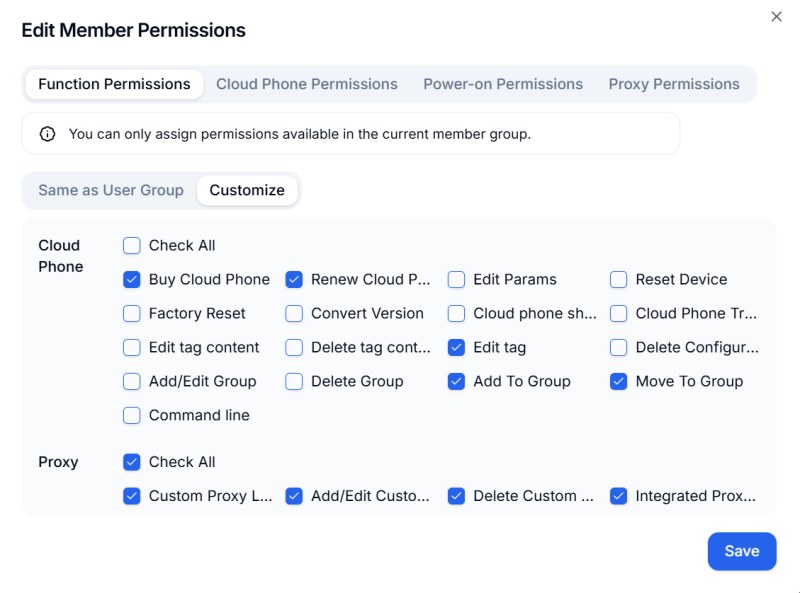This screenshot has width=800, height=593.
Task: Click the Proxy section label
Action: 58,462
